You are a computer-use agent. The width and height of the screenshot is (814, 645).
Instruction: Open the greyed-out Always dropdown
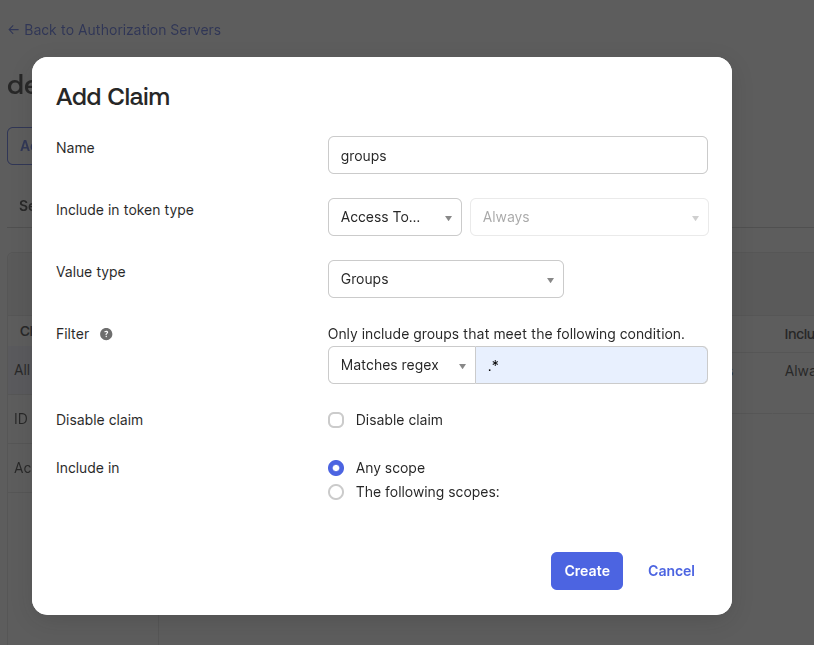pyautogui.click(x=589, y=217)
